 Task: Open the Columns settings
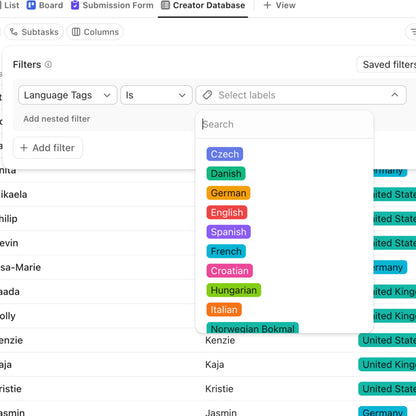click(95, 32)
